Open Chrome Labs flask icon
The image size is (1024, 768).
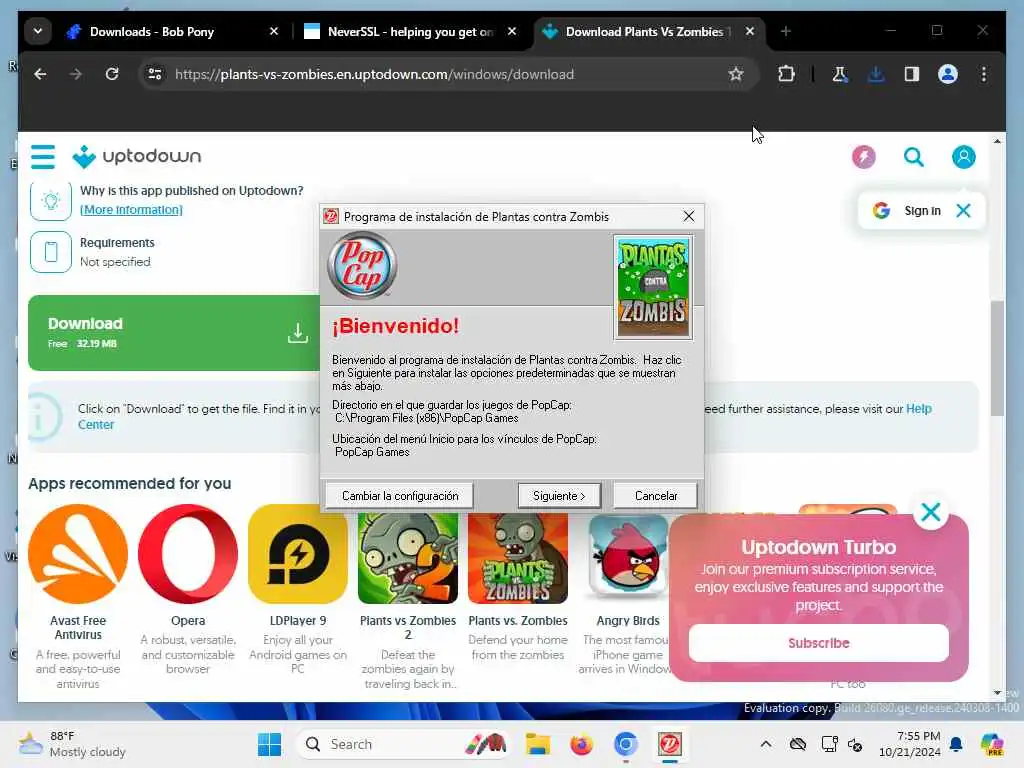[840, 74]
